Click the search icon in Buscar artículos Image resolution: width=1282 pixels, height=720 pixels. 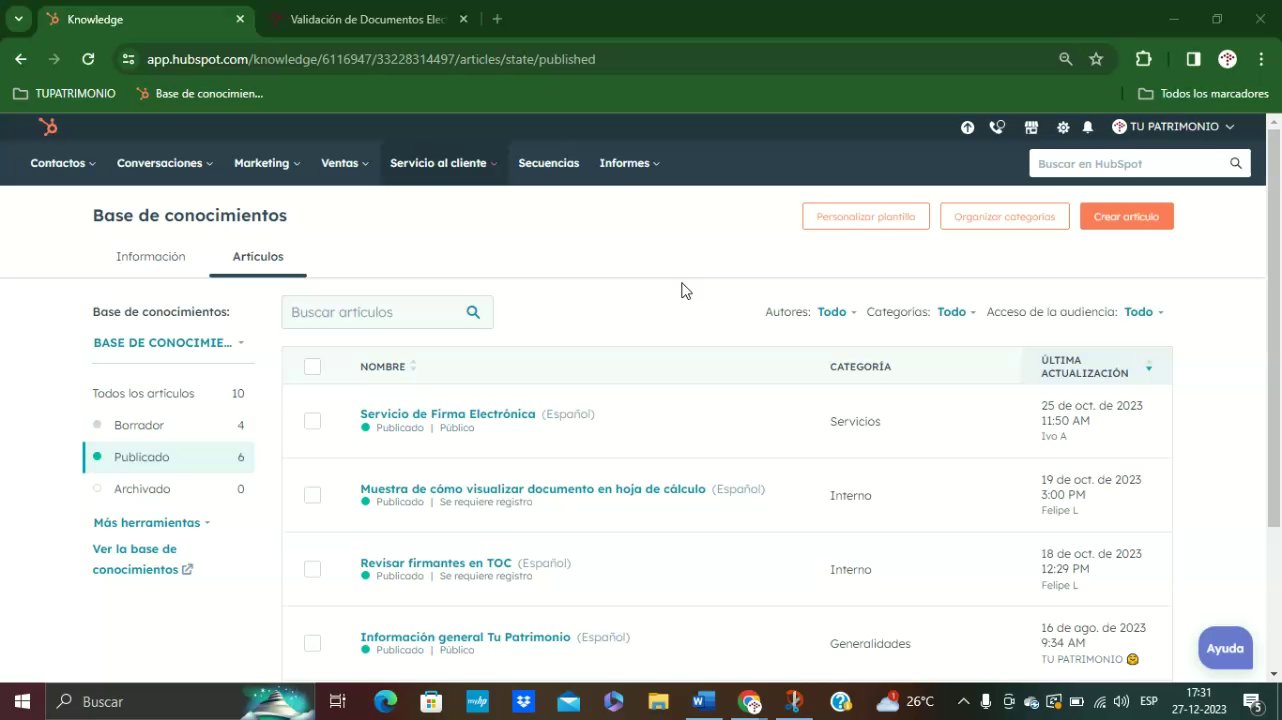click(x=473, y=312)
